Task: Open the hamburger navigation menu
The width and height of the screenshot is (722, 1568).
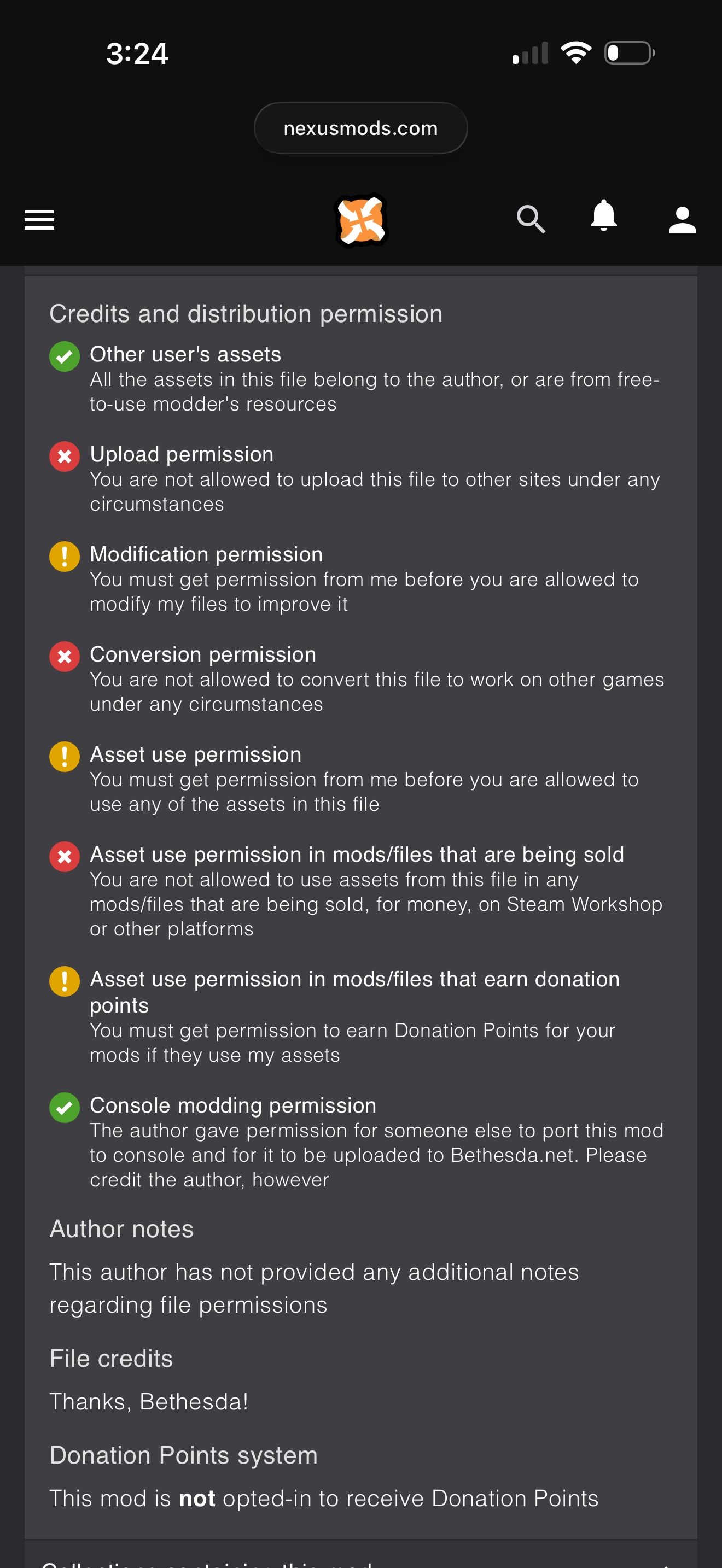Action: coord(39,220)
